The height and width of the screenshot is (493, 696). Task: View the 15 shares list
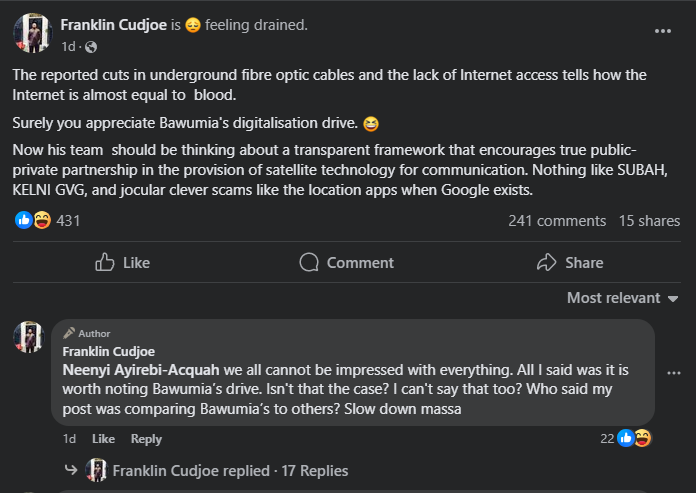click(x=649, y=221)
